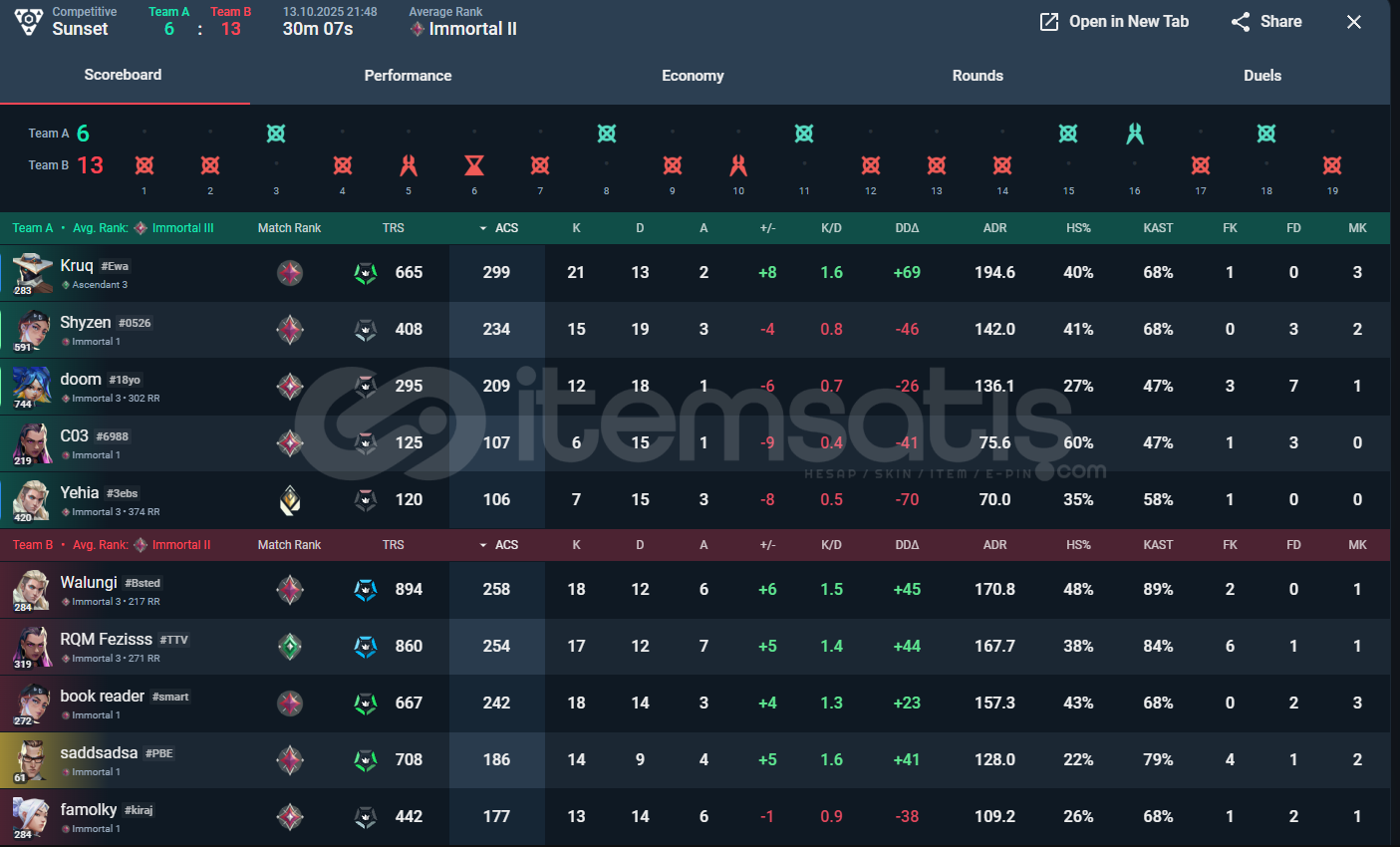Sort Team A by ACS dropdown arrow
This screenshot has height=847, width=1400.
pos(484,228)
